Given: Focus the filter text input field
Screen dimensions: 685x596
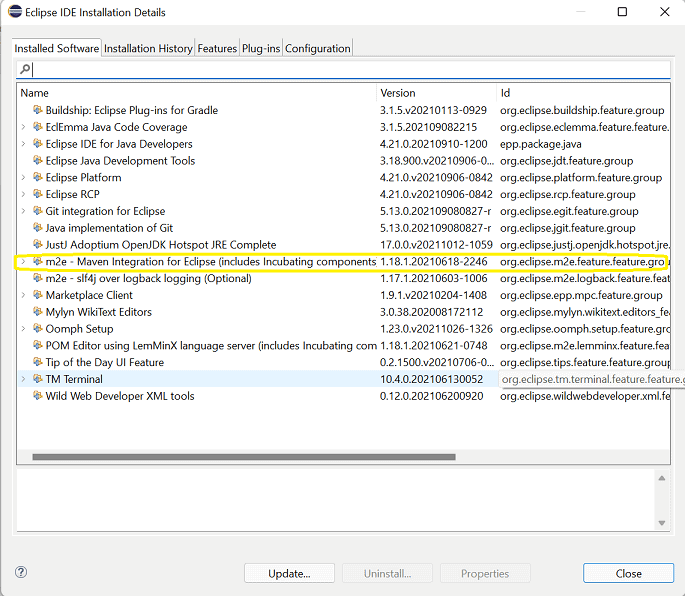Looking at the screenshot, I should tap(343, 69).
